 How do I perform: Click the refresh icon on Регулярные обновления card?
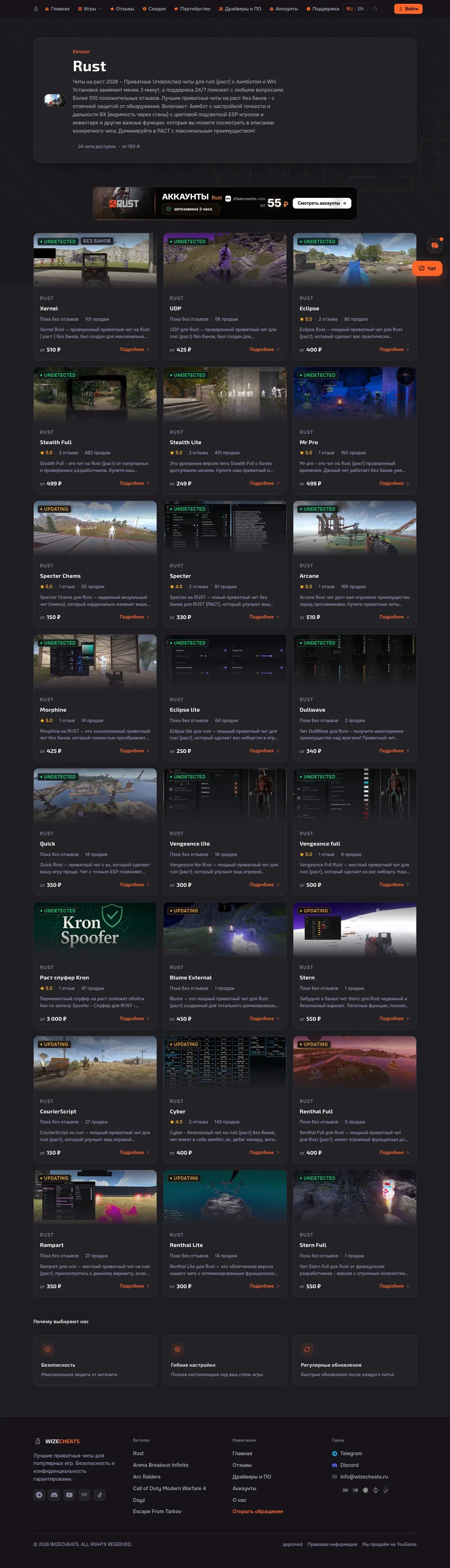coord(307,1349)
